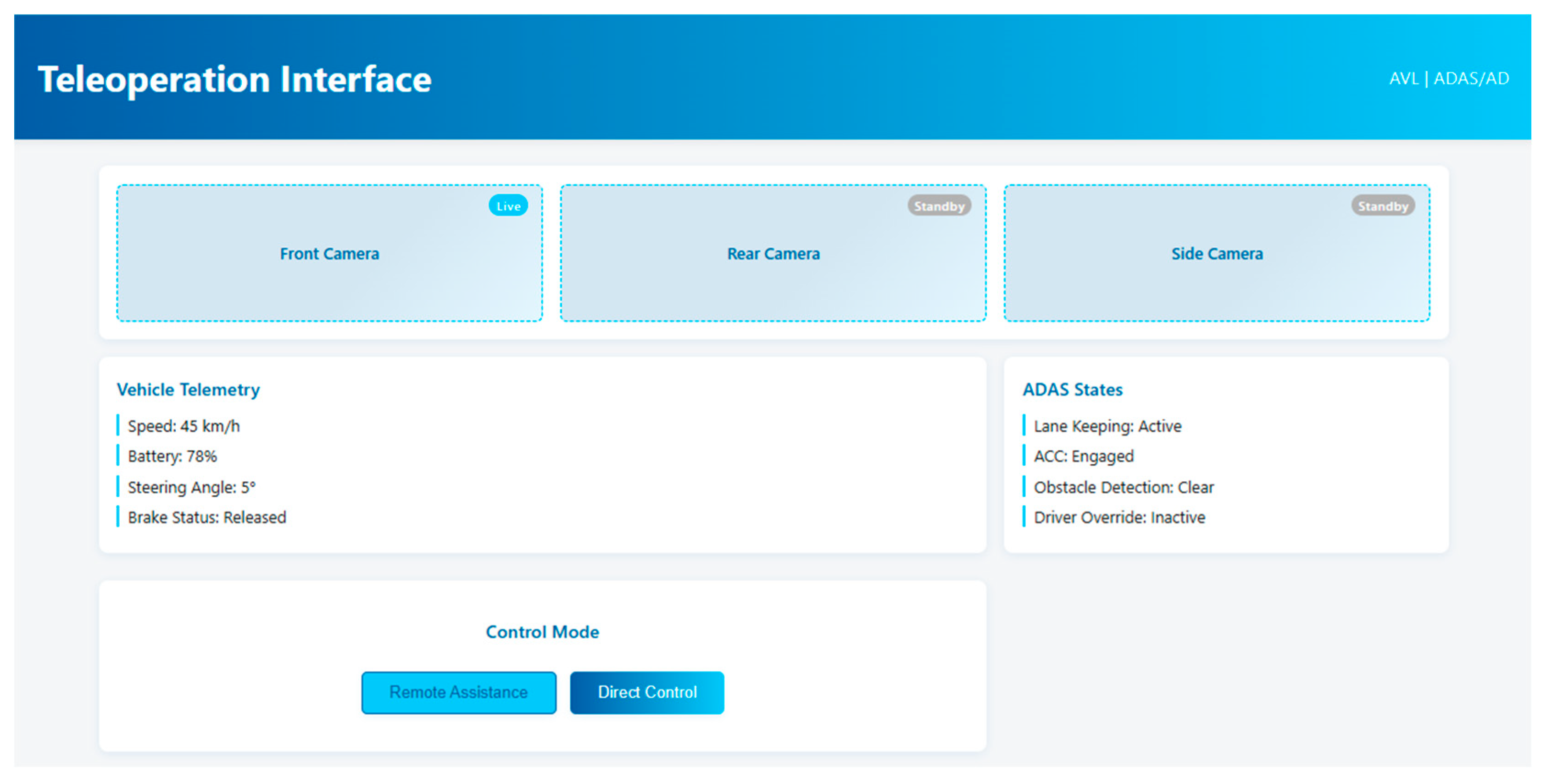Image resolution: width=1541 pixels, height=784 pixels.
Task: Click the Teleoperation Interface title
Action: coord(234,79)
